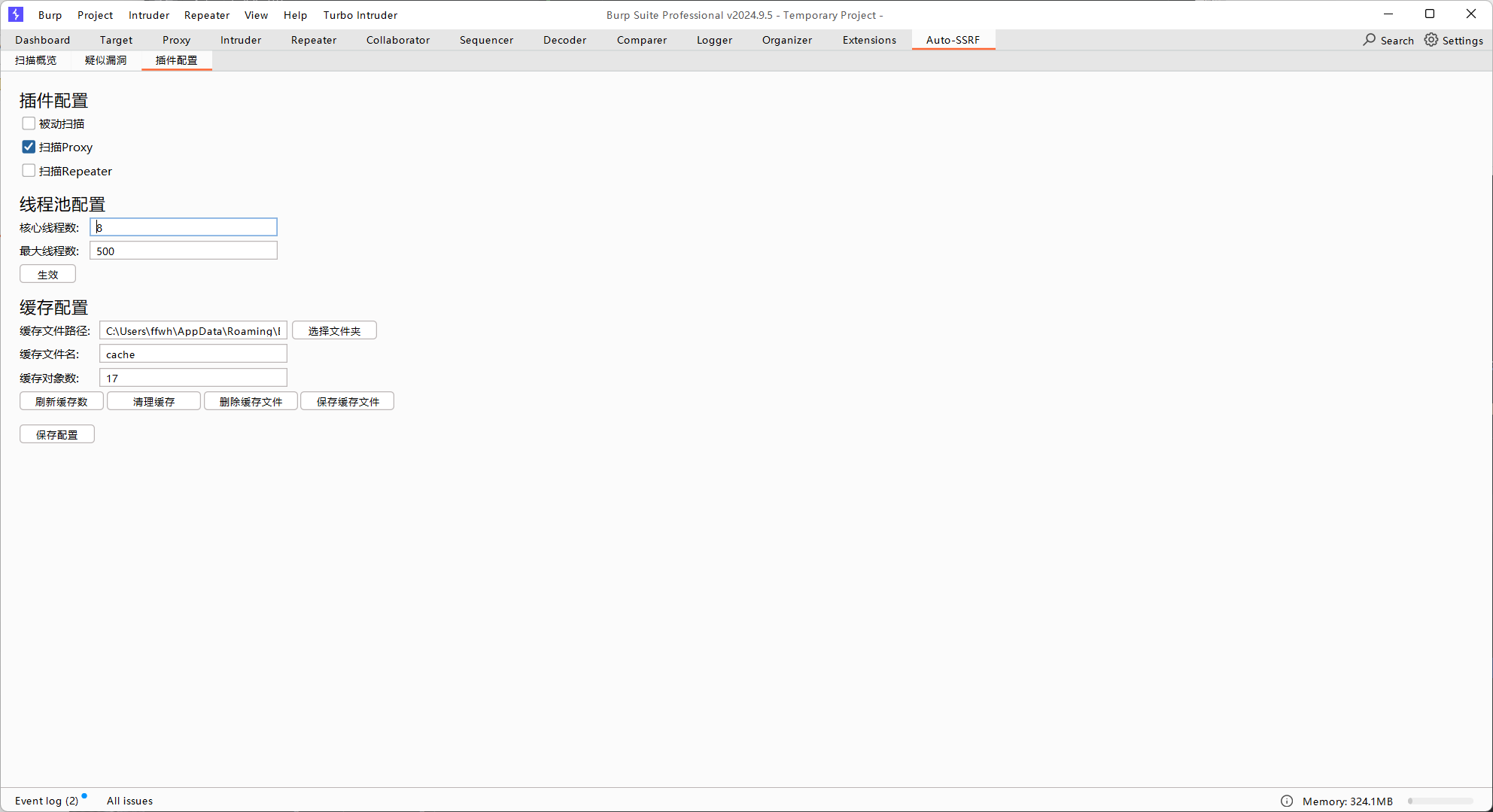This screenshot has width=1493, height=812.
Task: Switch to the Intruder tab
Action: click(241, 40)
